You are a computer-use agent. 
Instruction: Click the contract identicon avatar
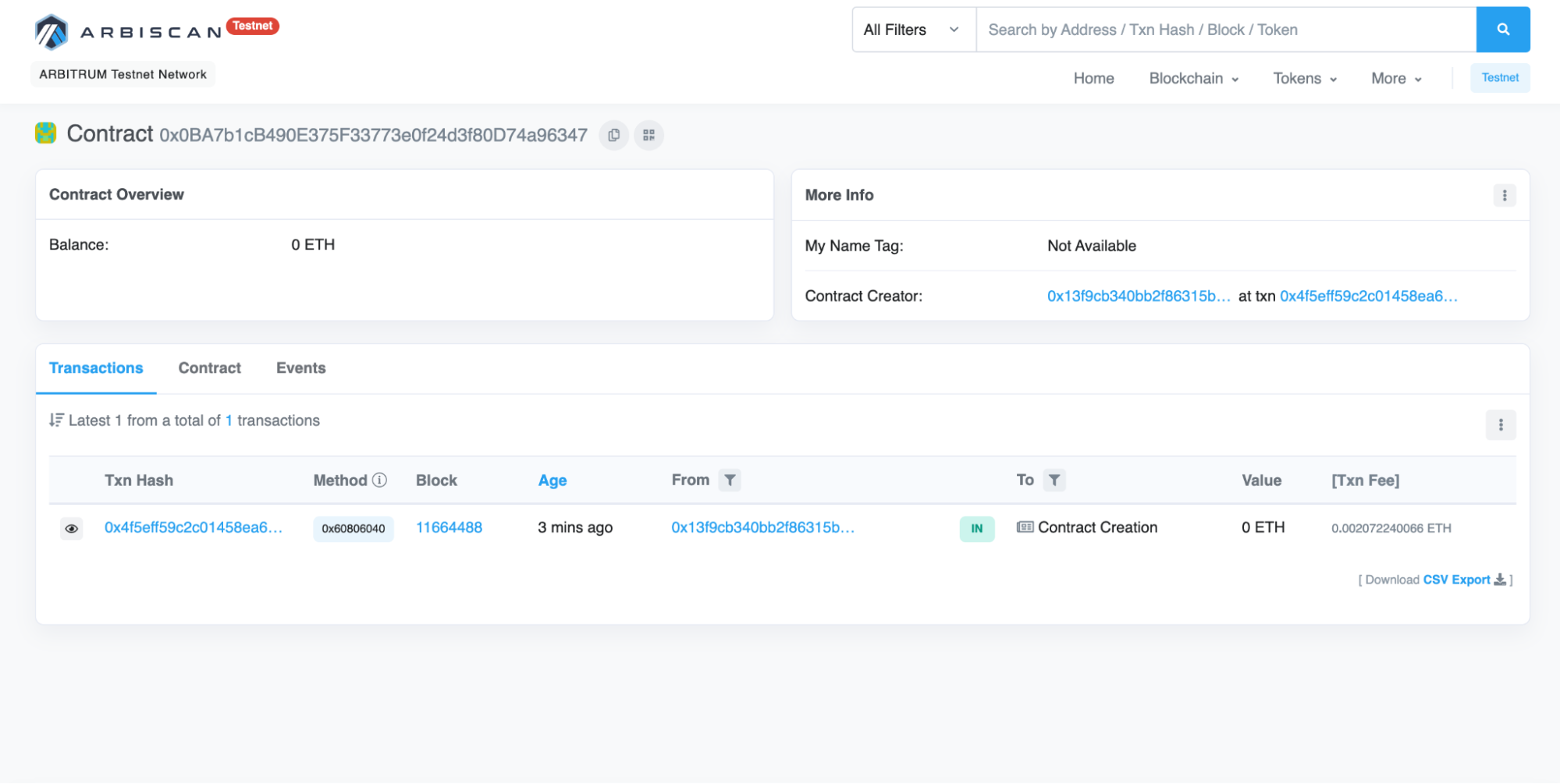click(x=46, y=133)
